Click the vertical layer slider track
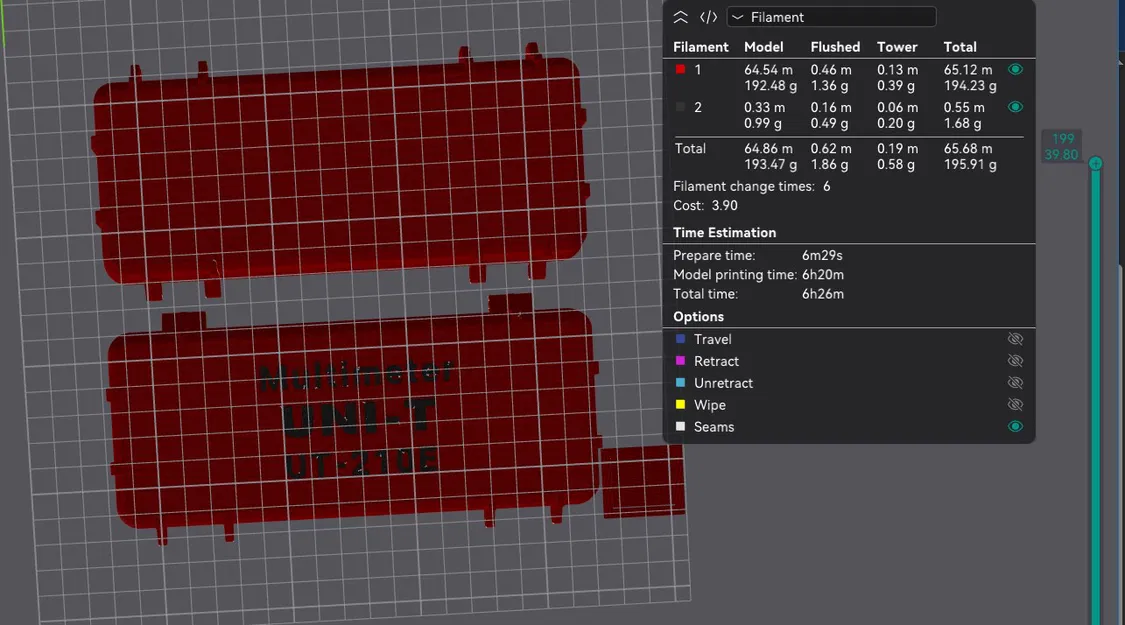 coord(1096,395)
